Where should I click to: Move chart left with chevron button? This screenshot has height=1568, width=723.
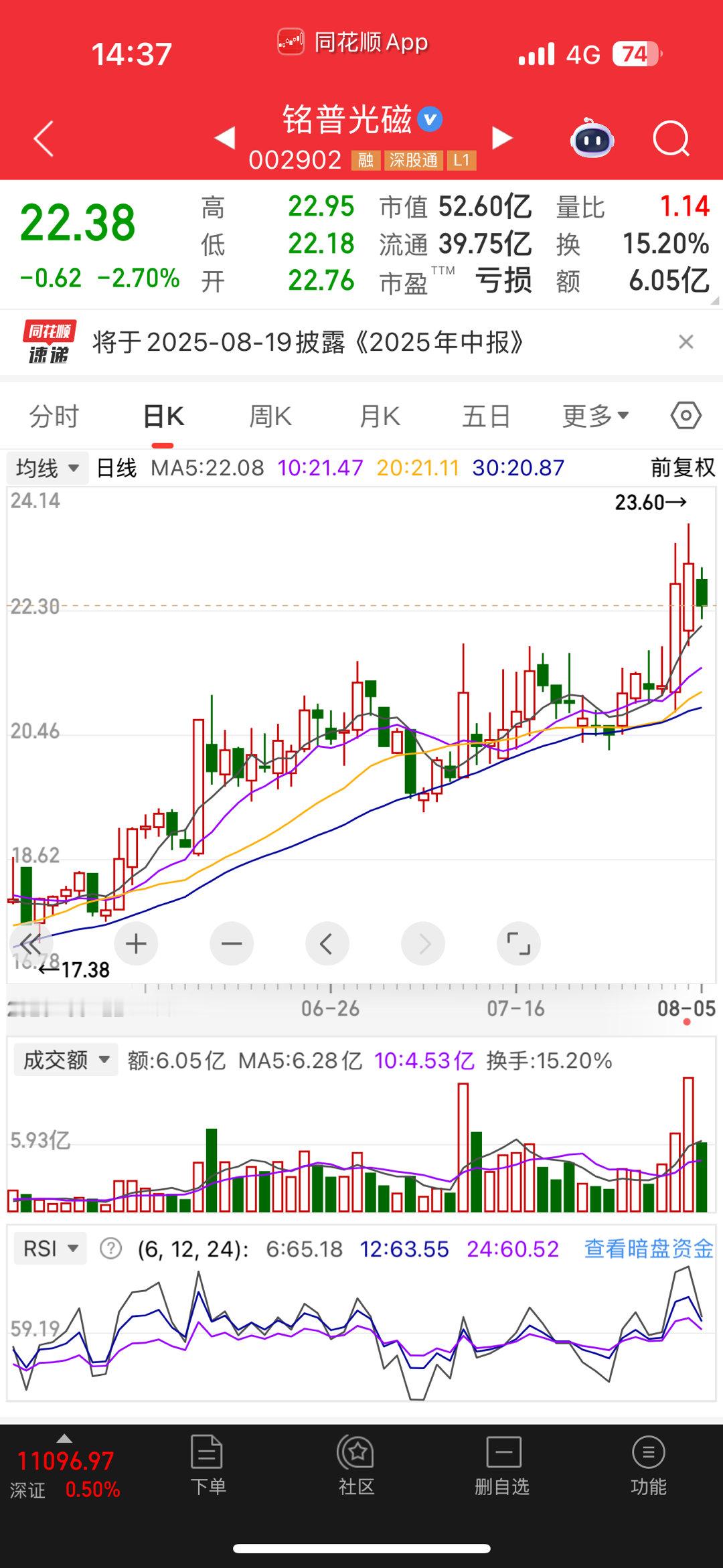(x=327, y=944)
